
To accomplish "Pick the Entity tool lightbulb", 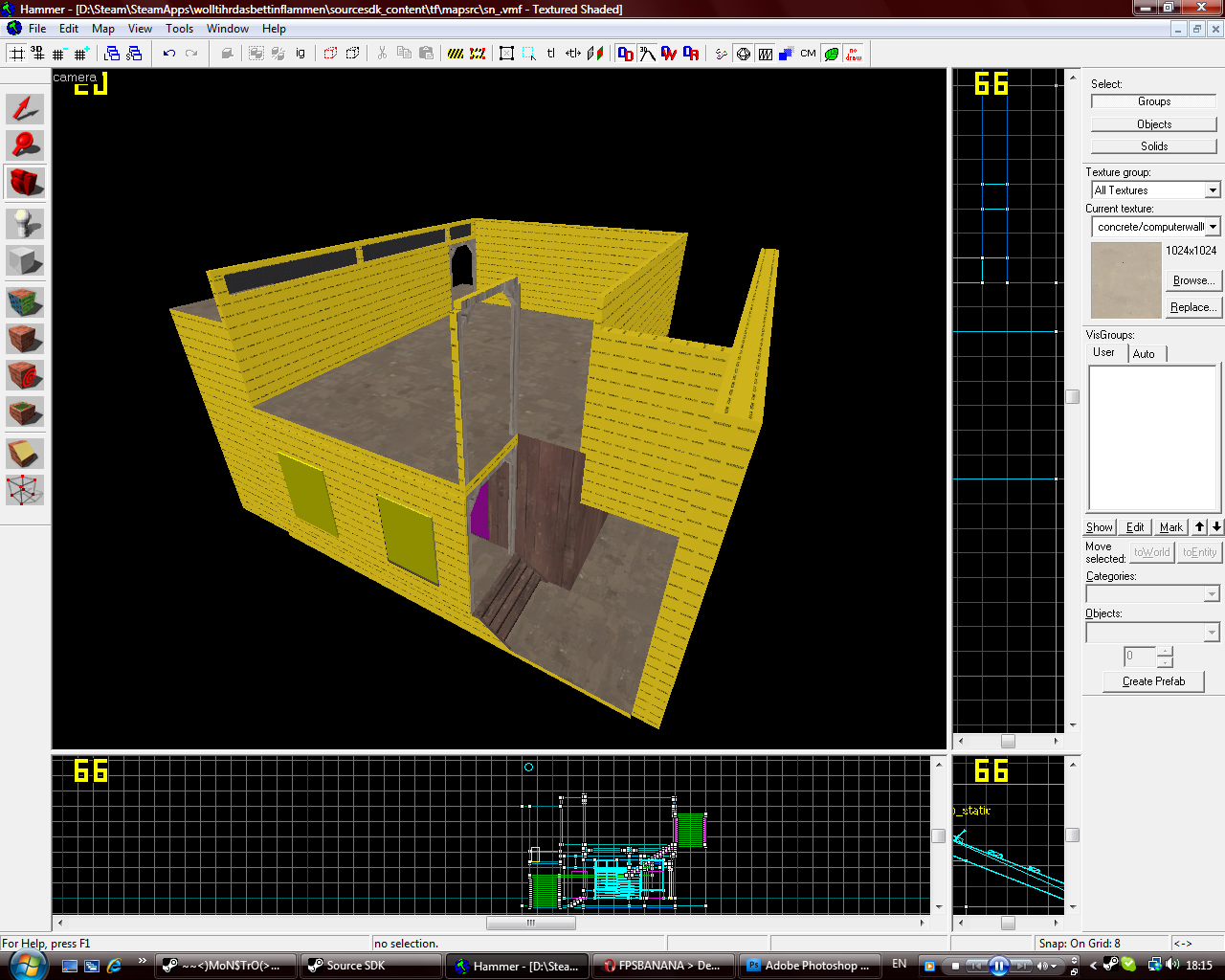I will coord(25,223).
